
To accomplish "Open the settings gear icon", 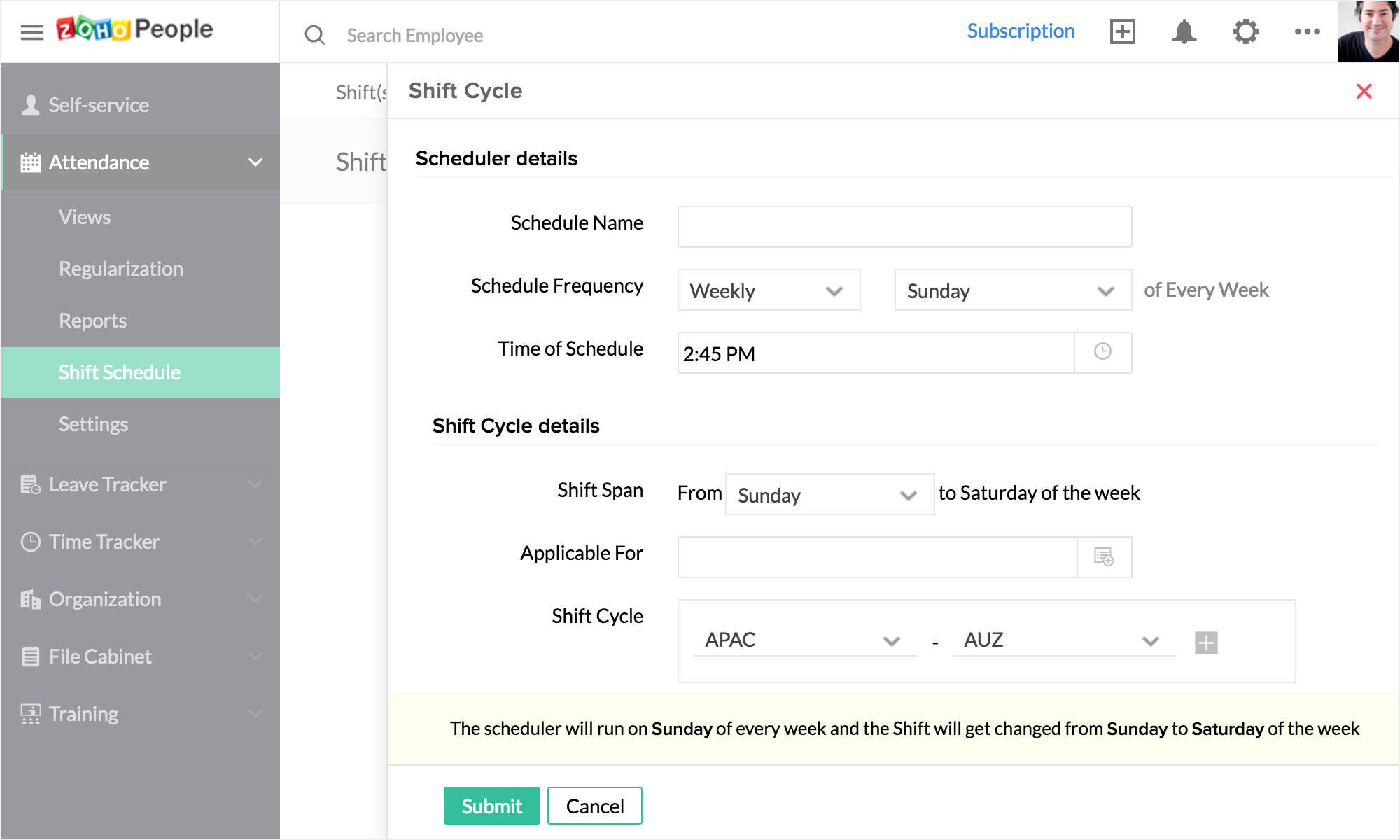I will (1245, 31).
